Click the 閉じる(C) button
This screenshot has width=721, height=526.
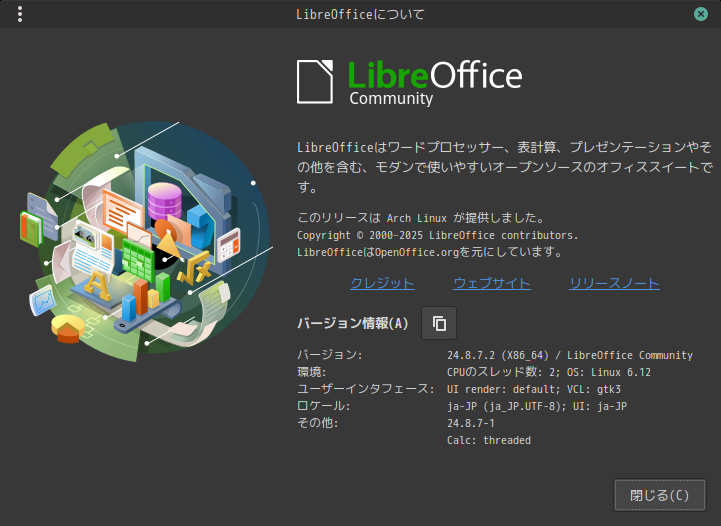[659, 495]
